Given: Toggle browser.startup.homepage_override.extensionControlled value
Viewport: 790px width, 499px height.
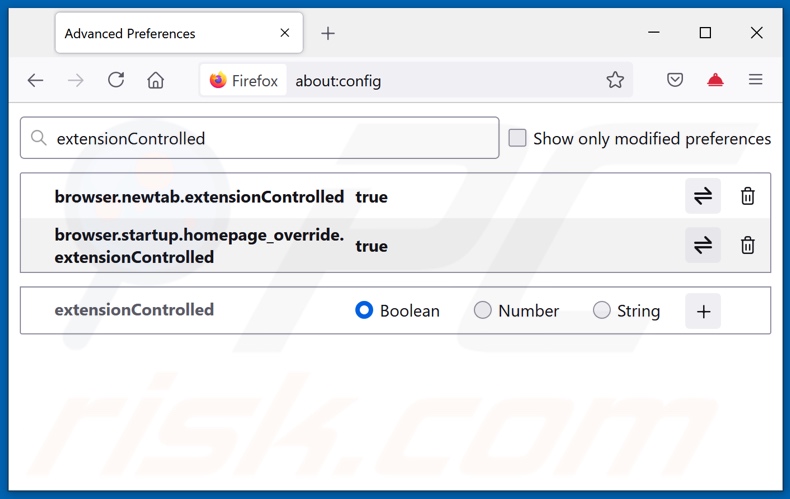Looking at the screenshot, I should point(703,245).
